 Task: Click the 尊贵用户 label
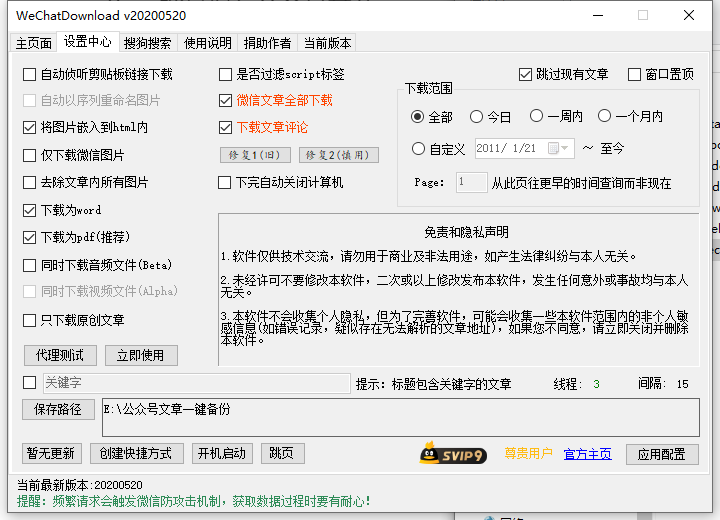click(x=528, y=453)
